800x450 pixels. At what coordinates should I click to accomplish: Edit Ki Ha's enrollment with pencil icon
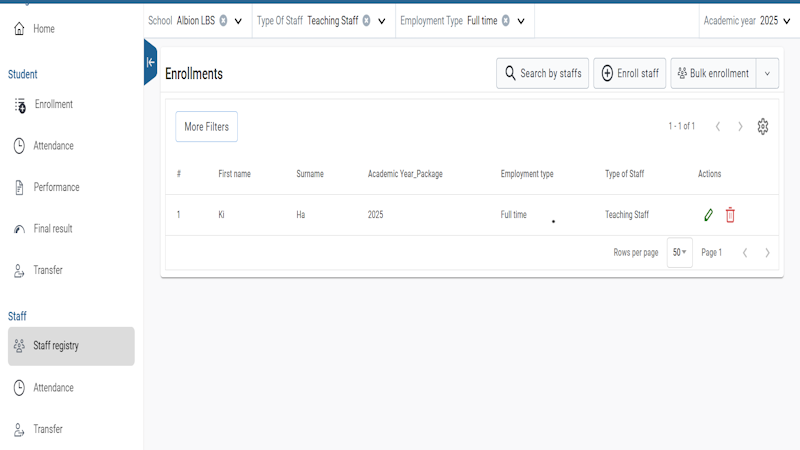coord(708,215)
